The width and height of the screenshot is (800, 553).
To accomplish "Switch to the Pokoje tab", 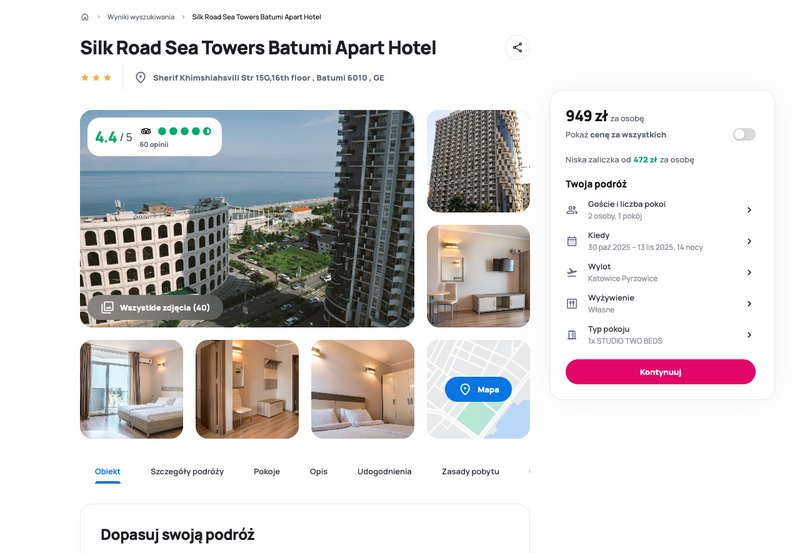I will coord(267,471).
